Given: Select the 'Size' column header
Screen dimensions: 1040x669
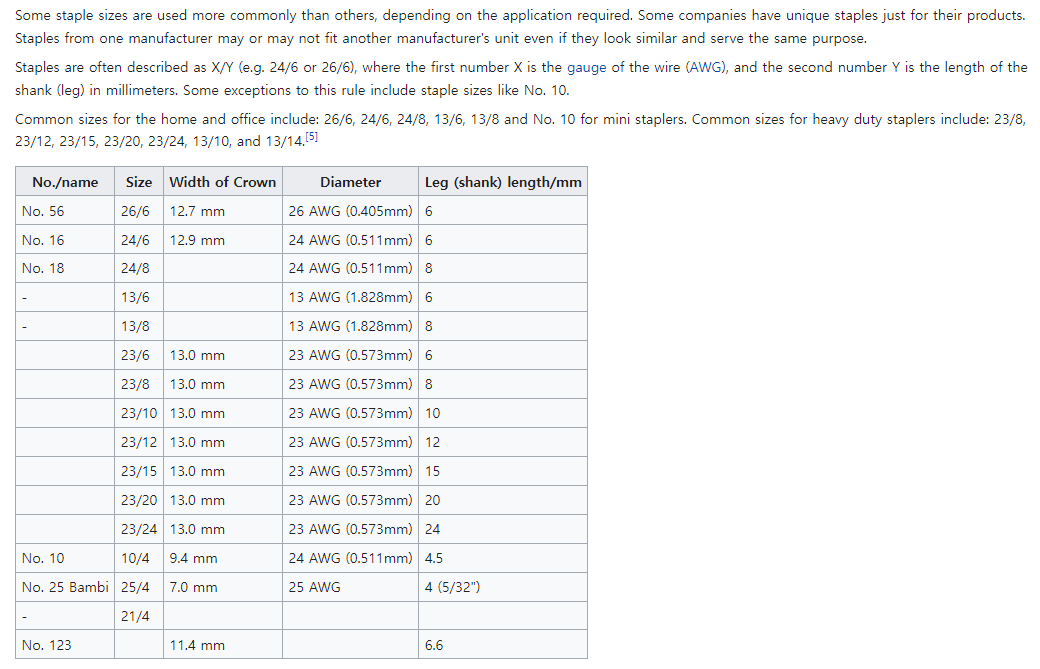Looking at the screenshot, I should point(139,182).
